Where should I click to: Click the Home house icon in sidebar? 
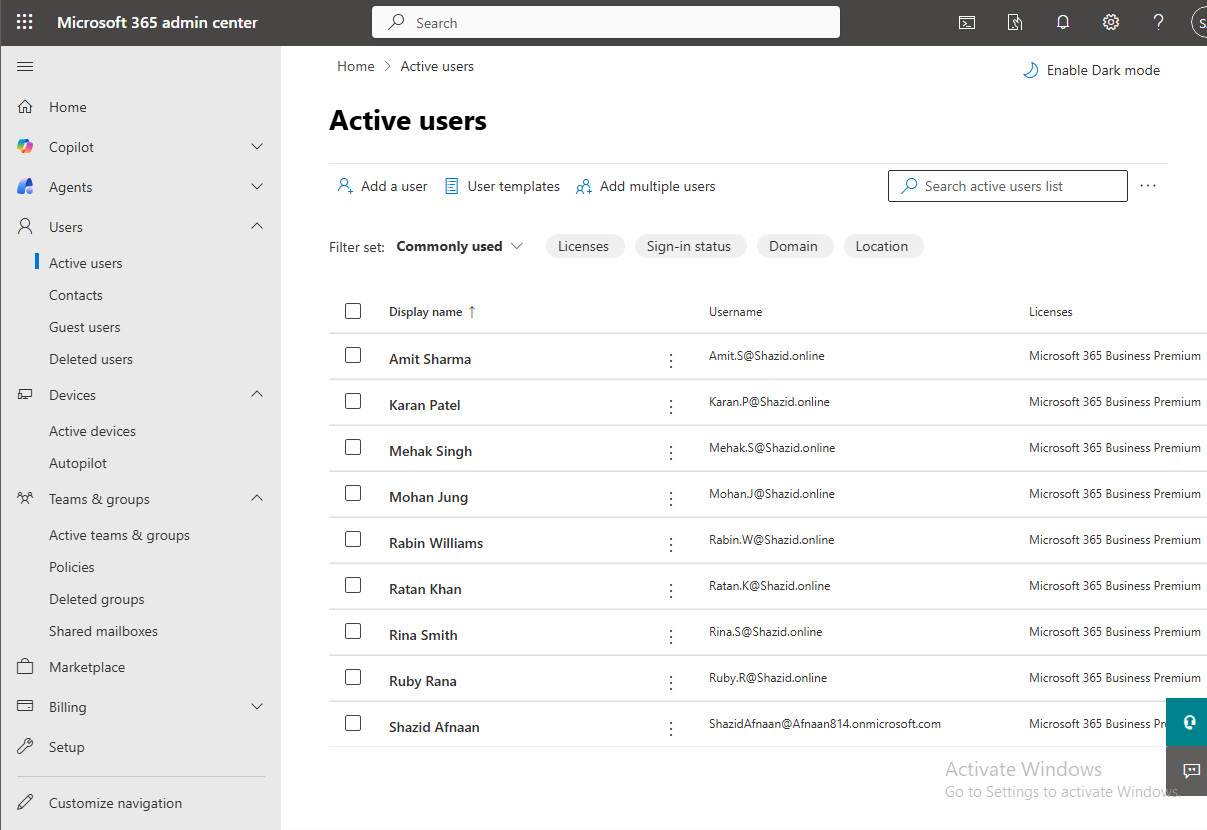pos(26,107)
